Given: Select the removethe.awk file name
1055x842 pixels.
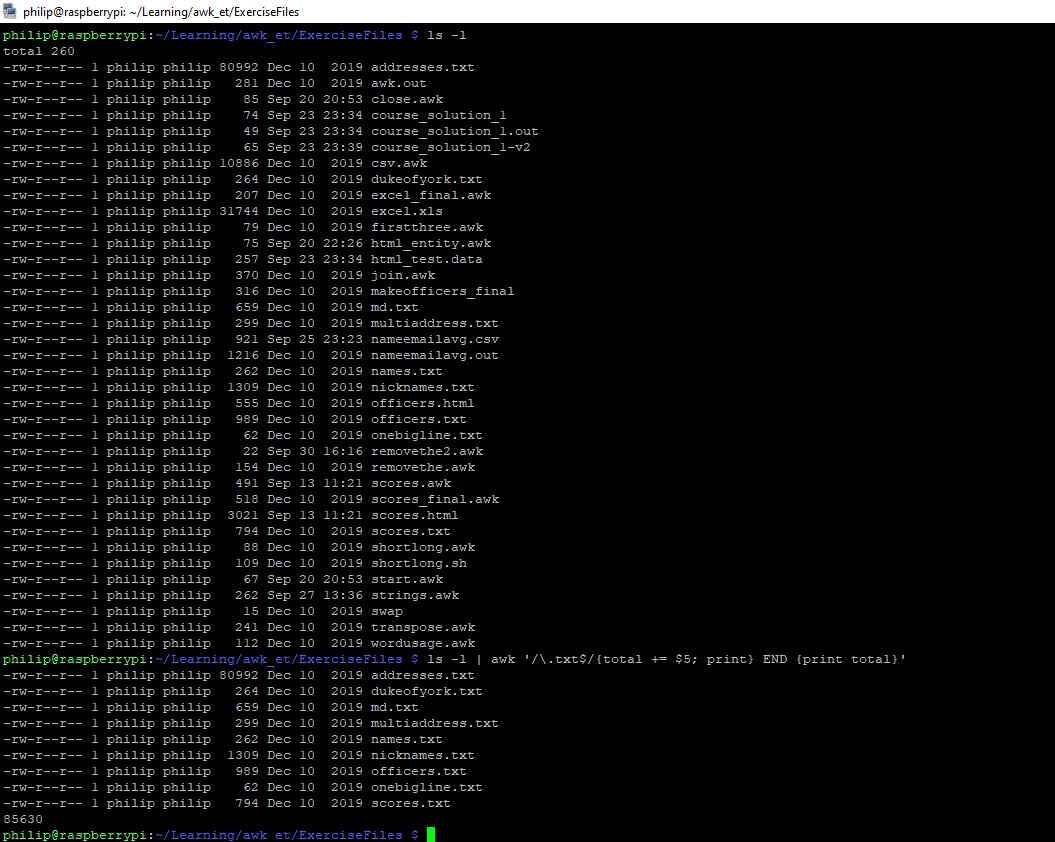Looking at the screenshot, I should (423, 467).
